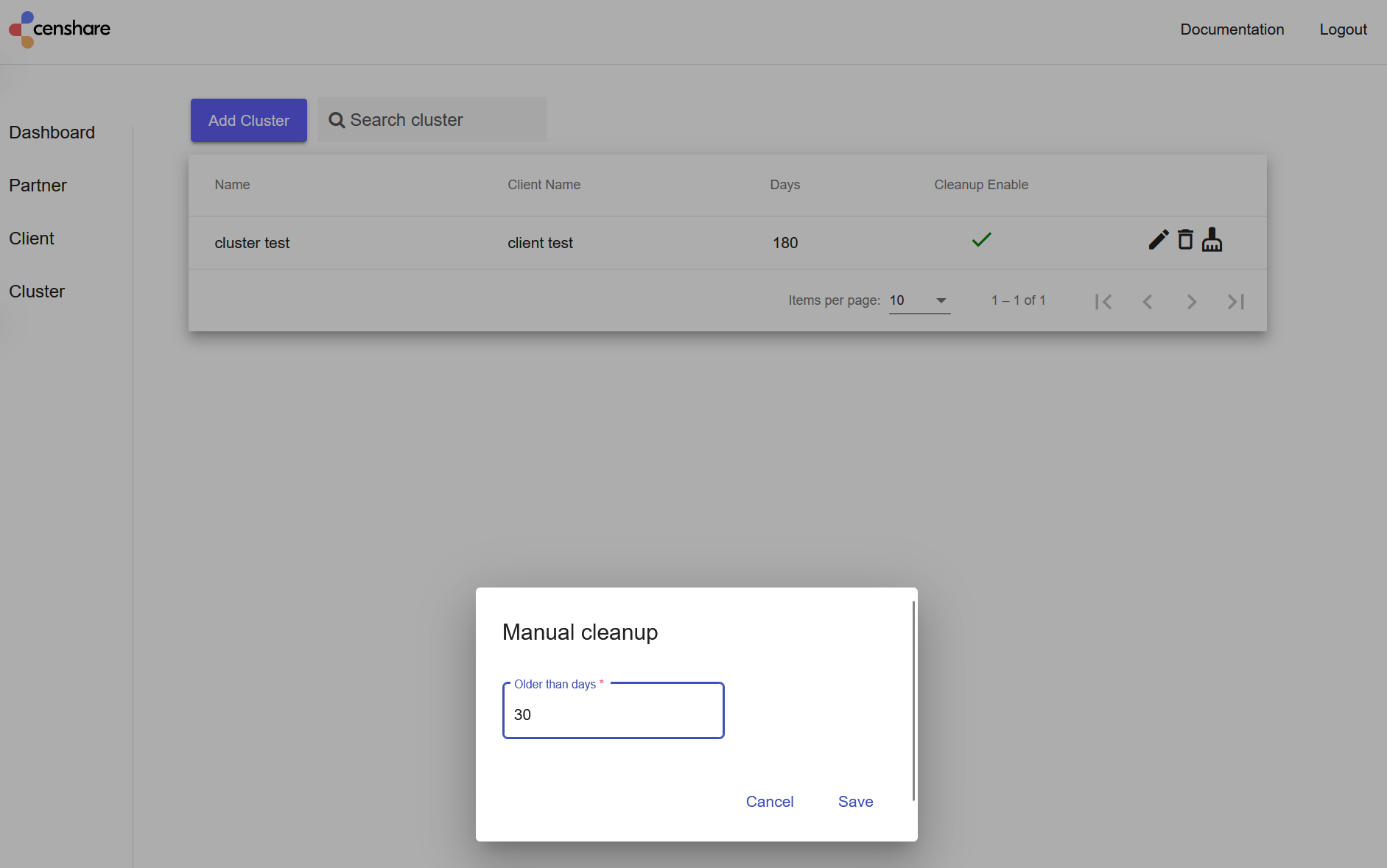The width and height of the screenshot is (1387, 868).
Task: Focus the Older than days field
Action: [613, 714]
